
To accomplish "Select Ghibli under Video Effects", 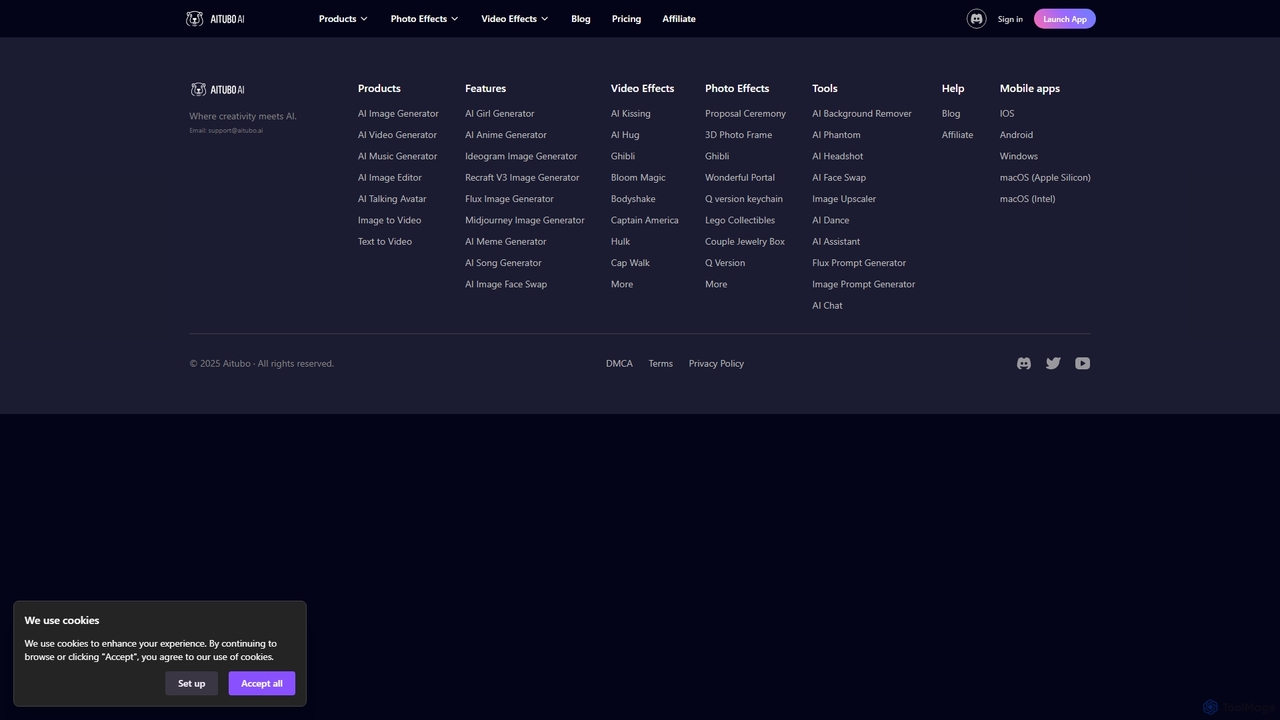I will click(x=623, y=156).
